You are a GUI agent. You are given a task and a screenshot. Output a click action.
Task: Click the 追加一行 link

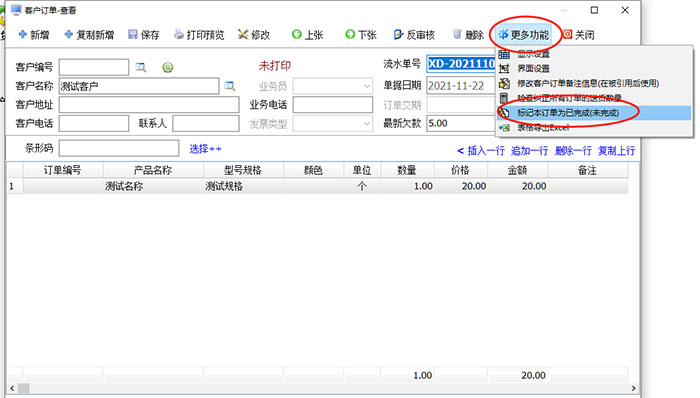click(529, 151)
